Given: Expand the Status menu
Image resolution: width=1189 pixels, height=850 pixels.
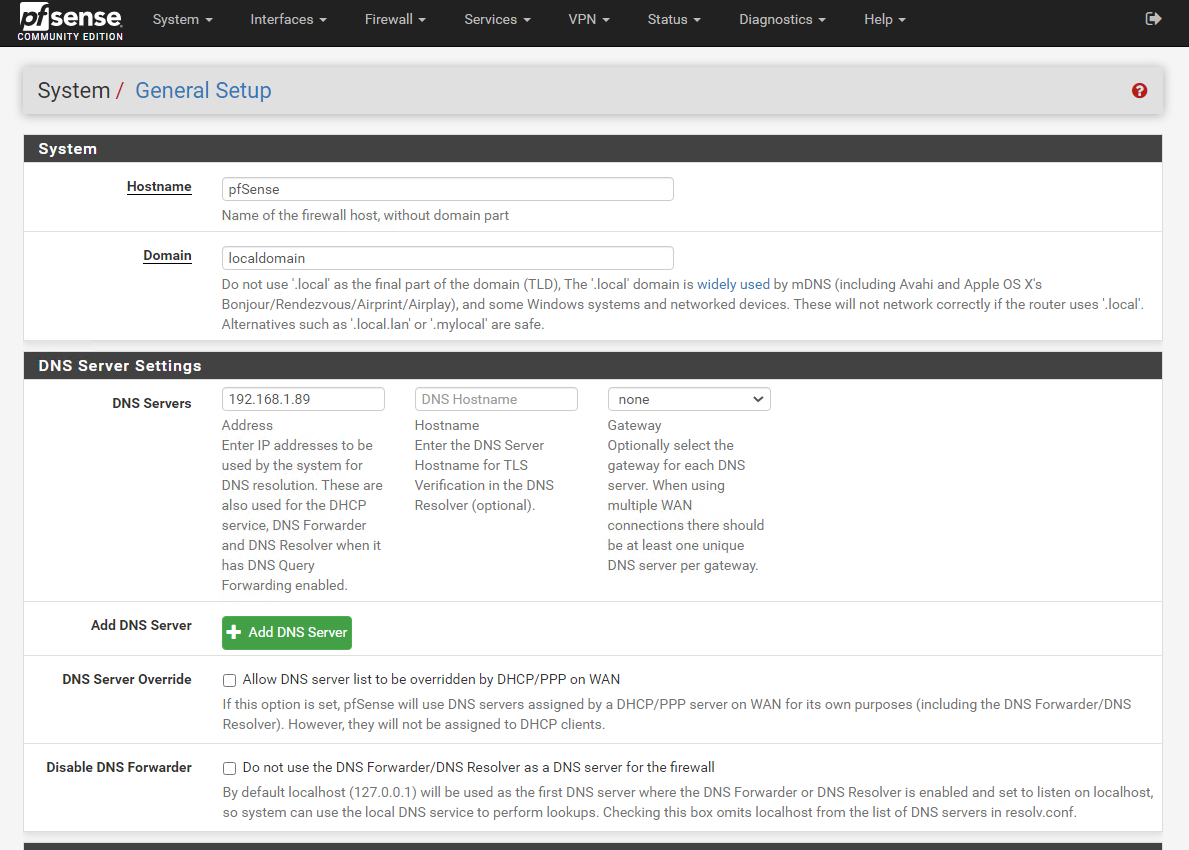Looking at the screenshot, I should (x=673, y=20).
